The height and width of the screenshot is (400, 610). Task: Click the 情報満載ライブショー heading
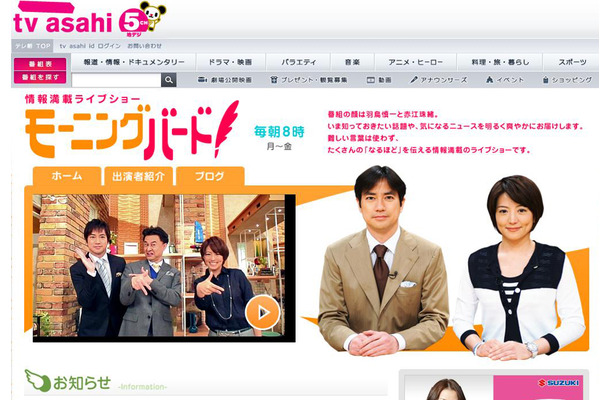(x=82, y=99)
